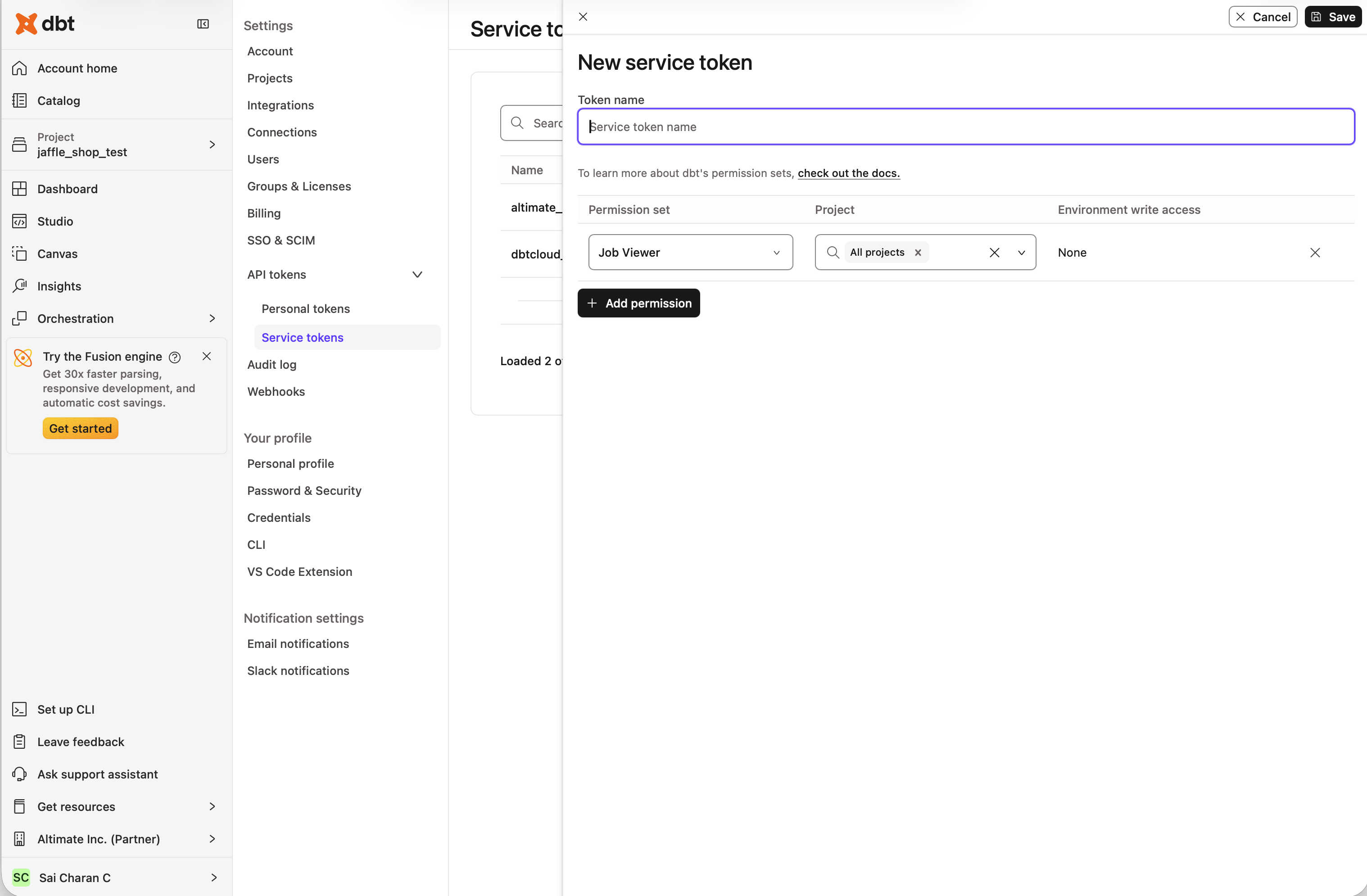This screenshot has width=1367, height=896.
Task: Open the Dashboard icon
Action: tap(19, 188)
